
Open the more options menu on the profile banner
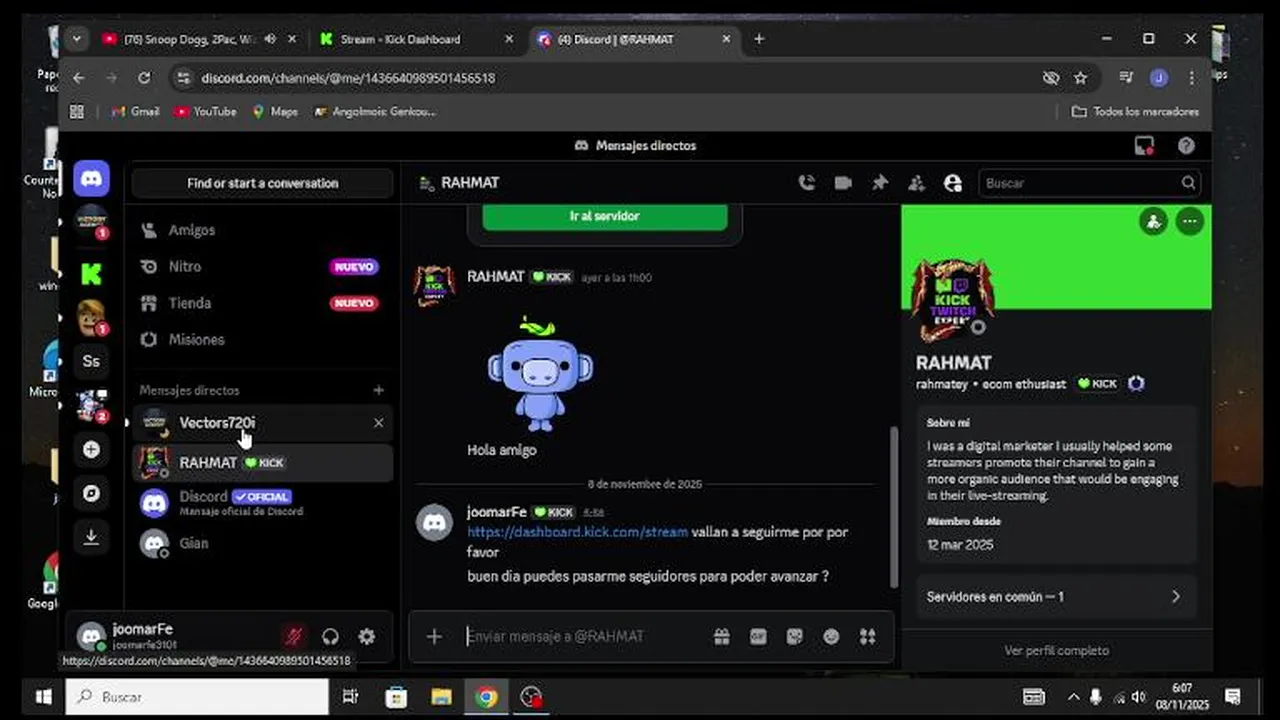[1190, 222]
